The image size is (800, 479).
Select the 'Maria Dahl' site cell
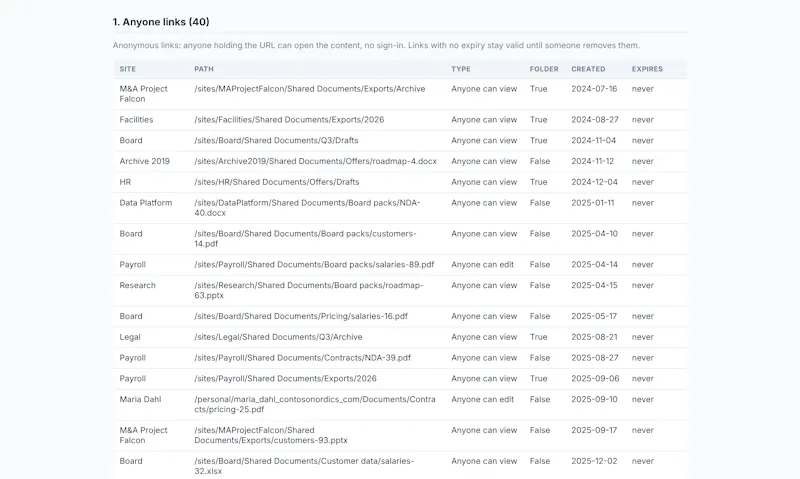[x=140, y=399]
